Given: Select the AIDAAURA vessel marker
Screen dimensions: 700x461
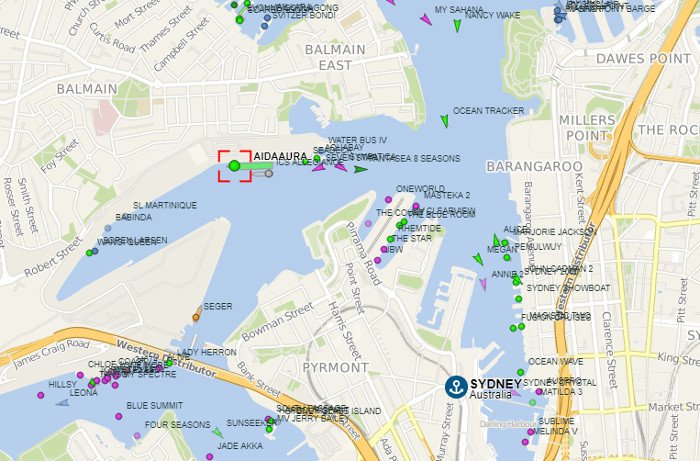Looking at the screenshot, I should pos(234,166).
